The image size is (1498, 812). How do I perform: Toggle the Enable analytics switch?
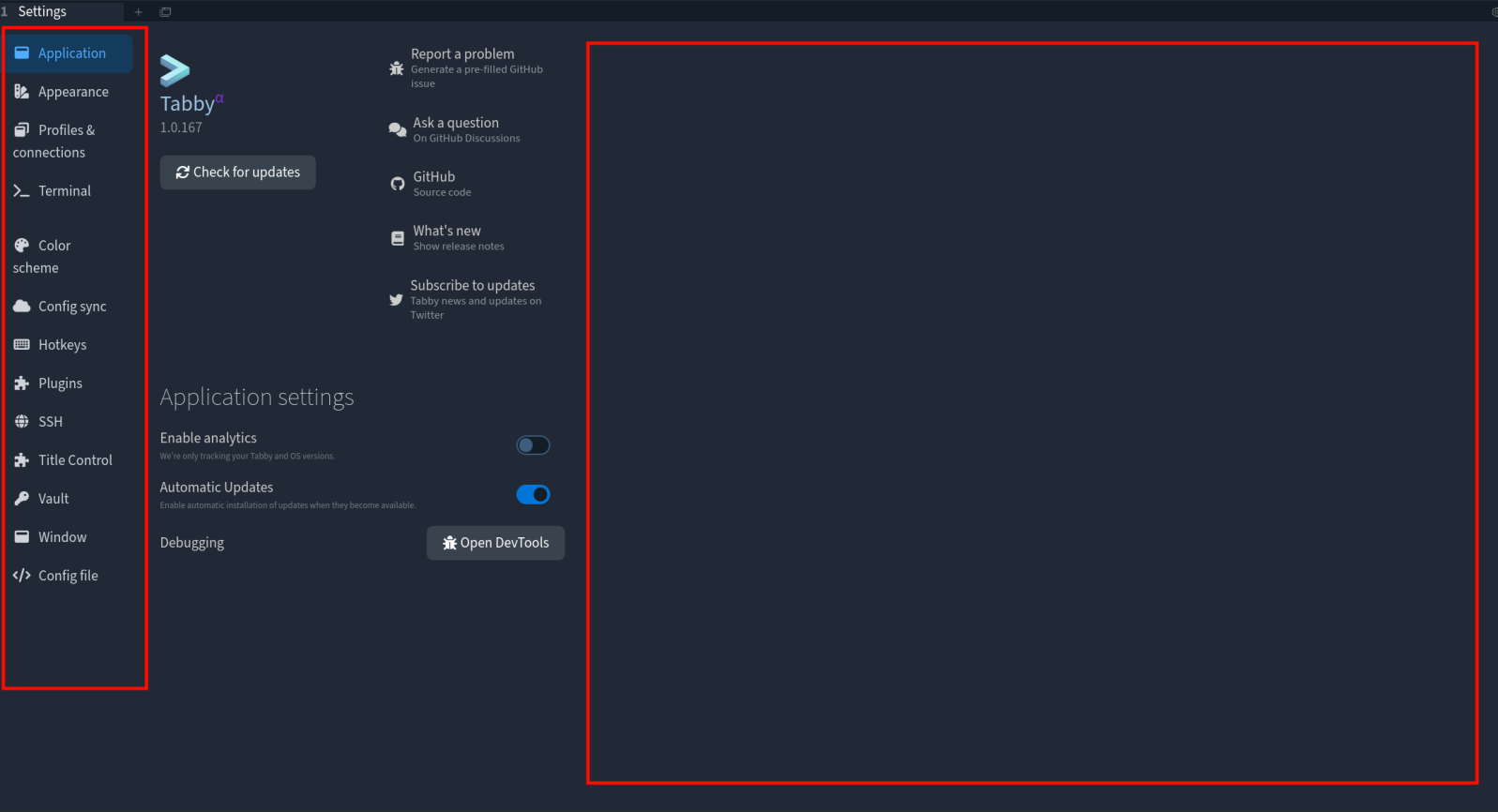click(533, 445)
